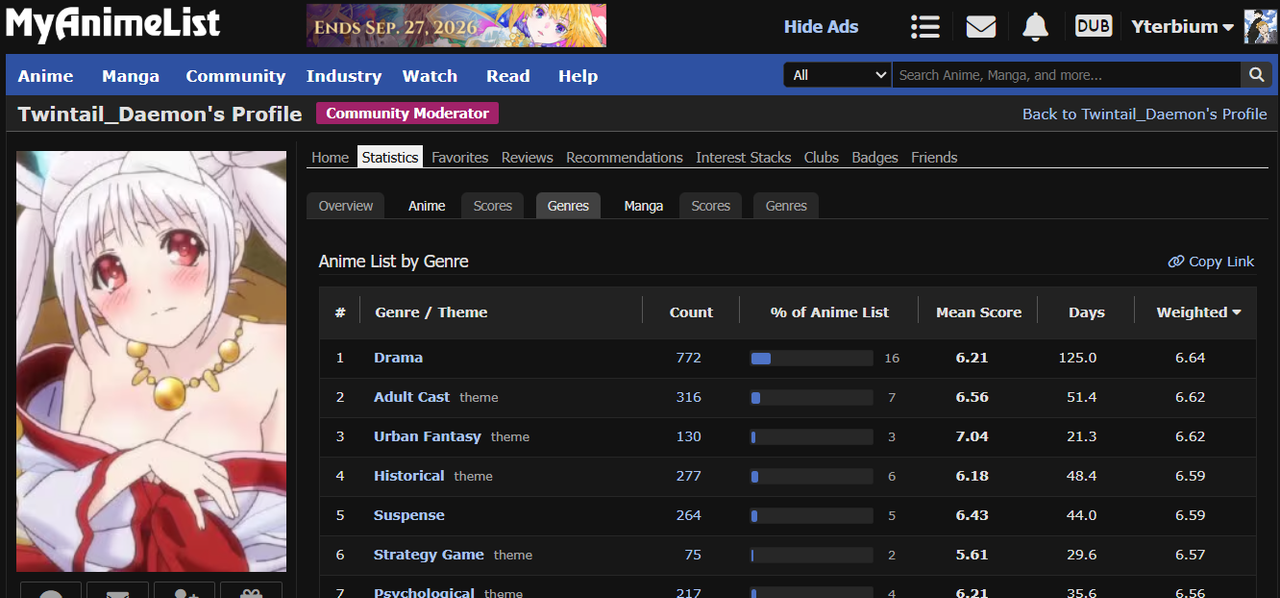Sort by the Count column header
Screen dimensions: 1280x598
(x=691, y=312)
